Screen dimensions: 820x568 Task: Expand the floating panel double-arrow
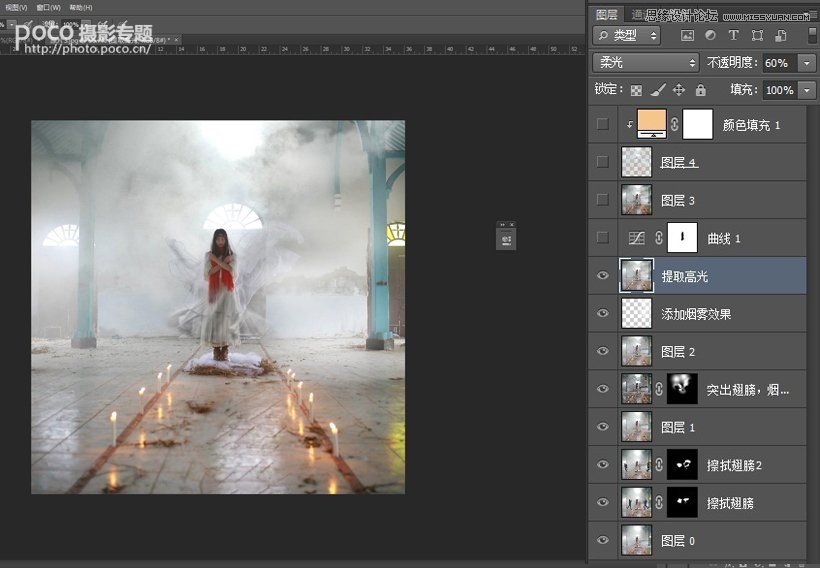(x=502, y=224)
